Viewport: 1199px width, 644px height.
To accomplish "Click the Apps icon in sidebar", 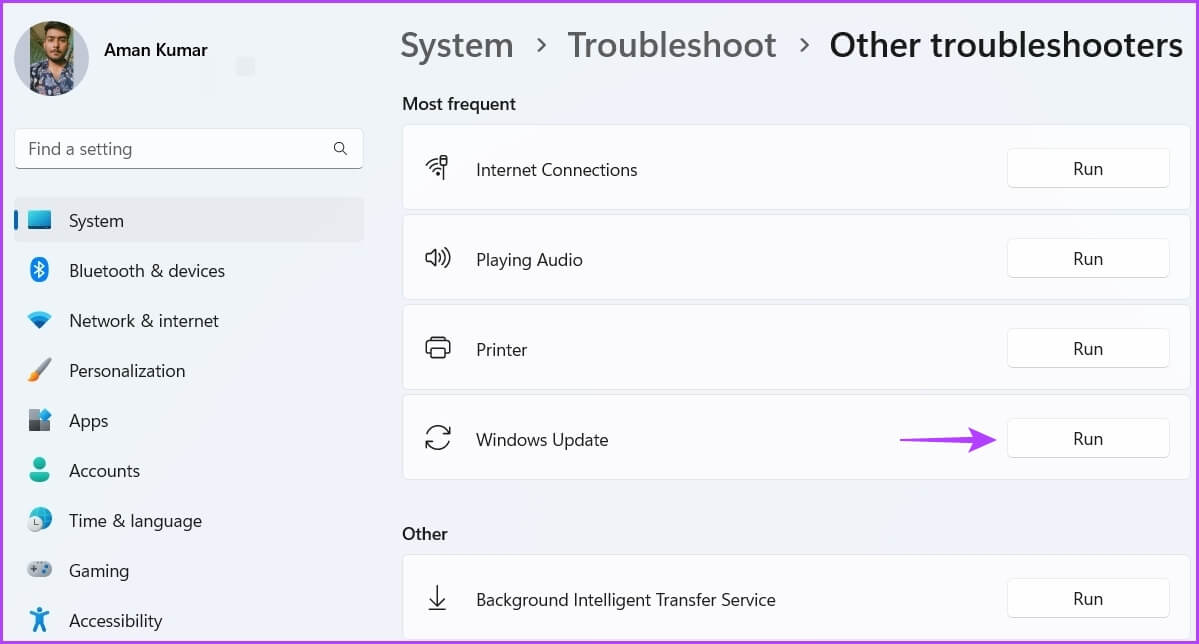I will click(x=40, y=420).
